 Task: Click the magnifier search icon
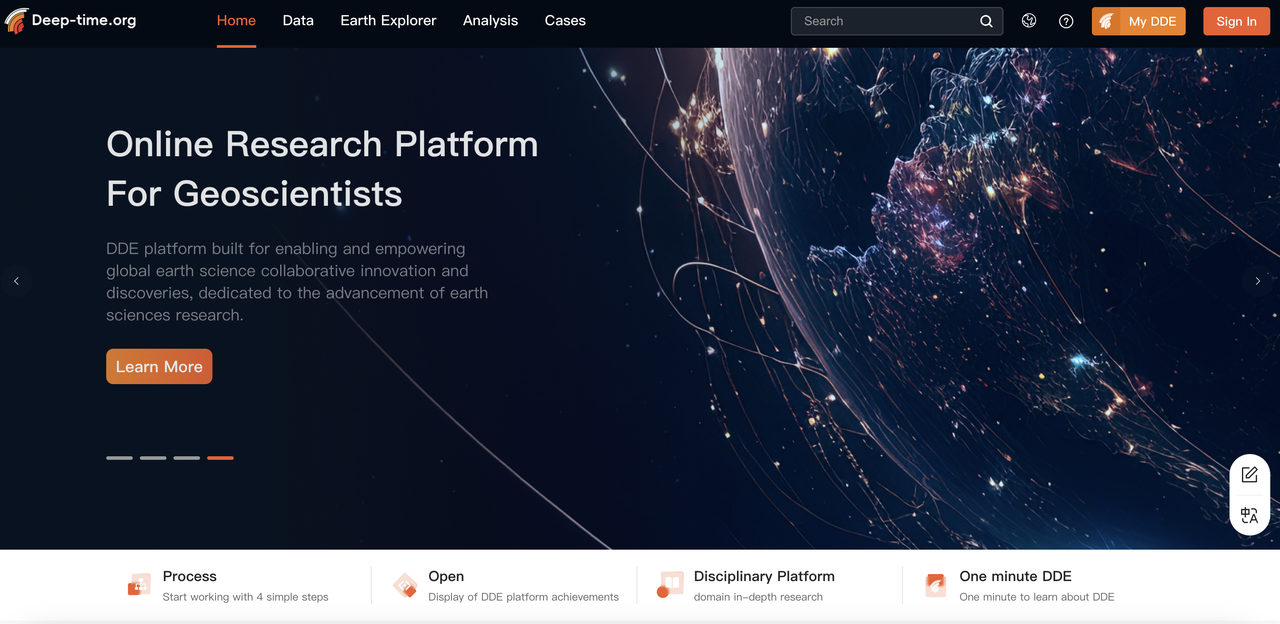986,21
